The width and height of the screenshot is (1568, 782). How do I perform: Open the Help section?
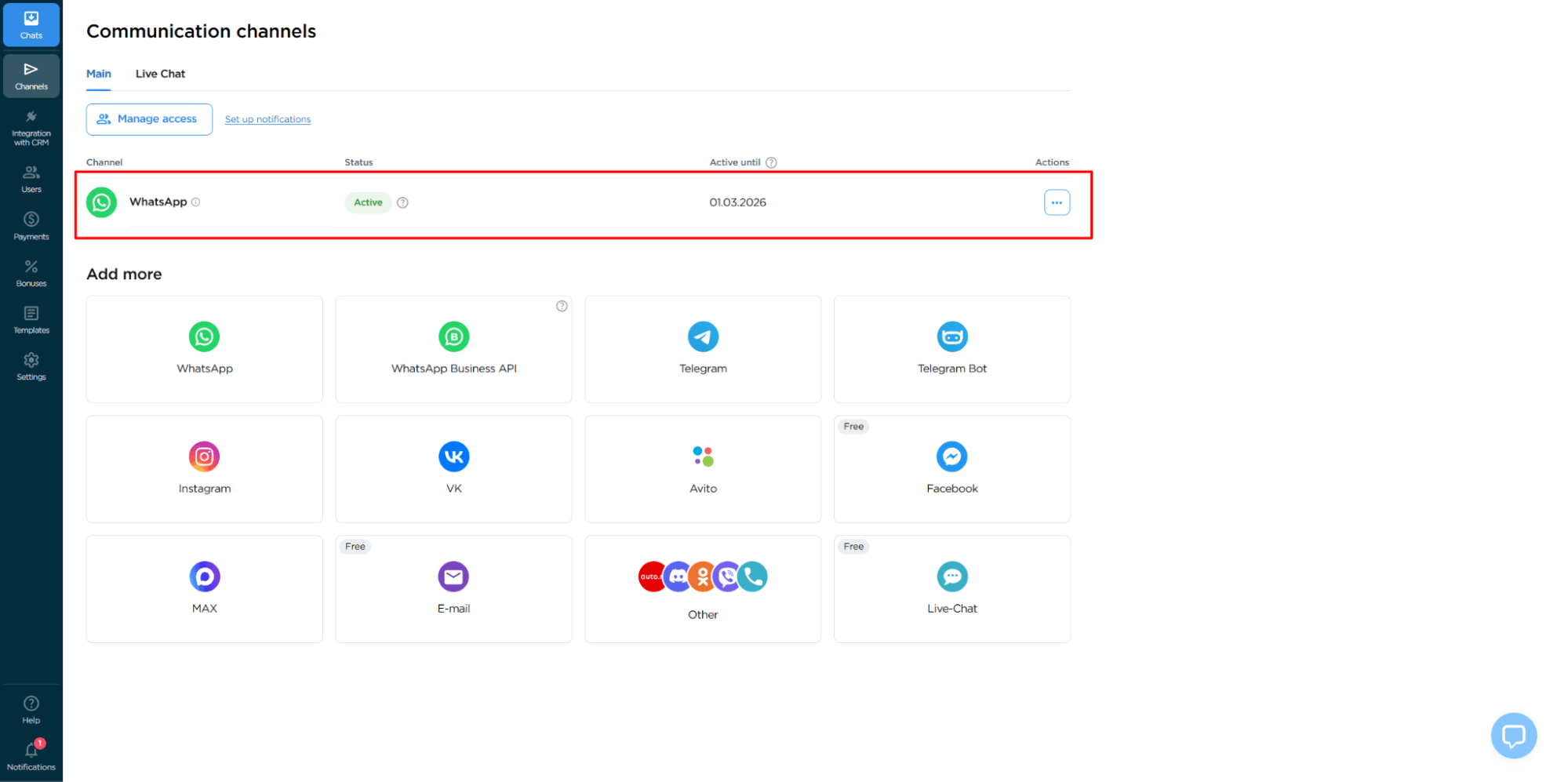31,709
